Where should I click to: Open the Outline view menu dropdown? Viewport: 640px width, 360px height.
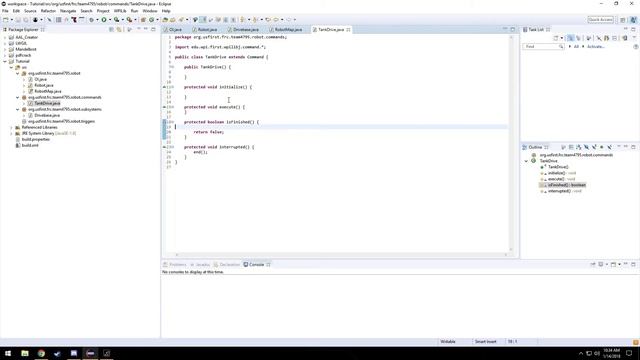point(618,147)
